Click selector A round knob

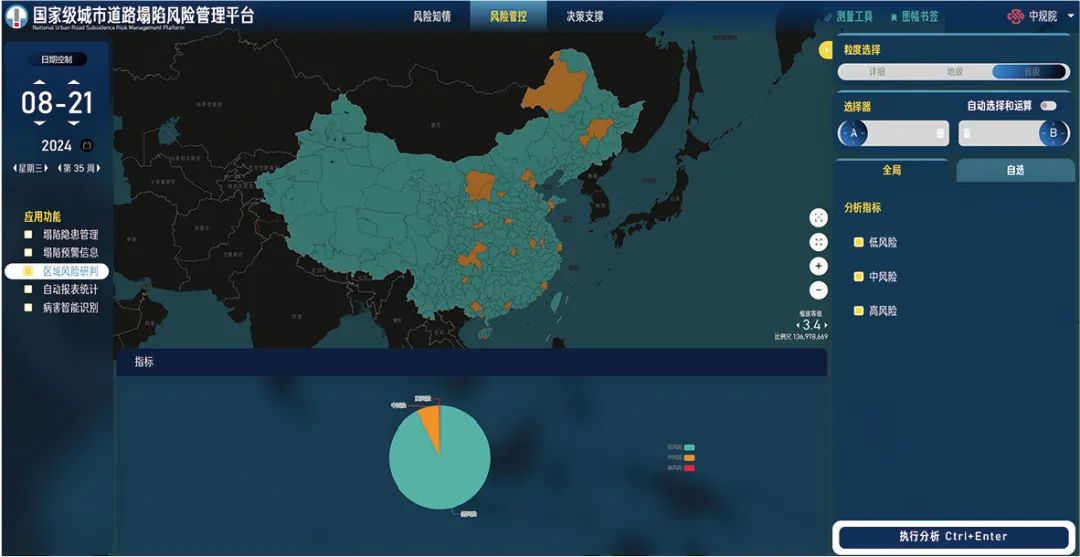coord(853,133)
